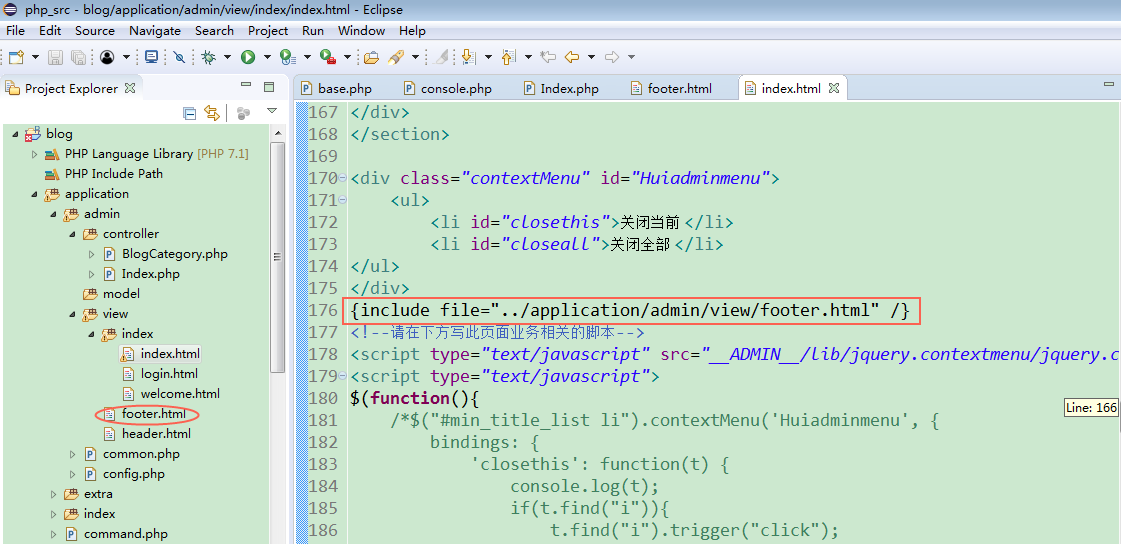Open the Project Explorer View Menu triangle
The width and height of the screenshot is (1121, 544).
272,112
